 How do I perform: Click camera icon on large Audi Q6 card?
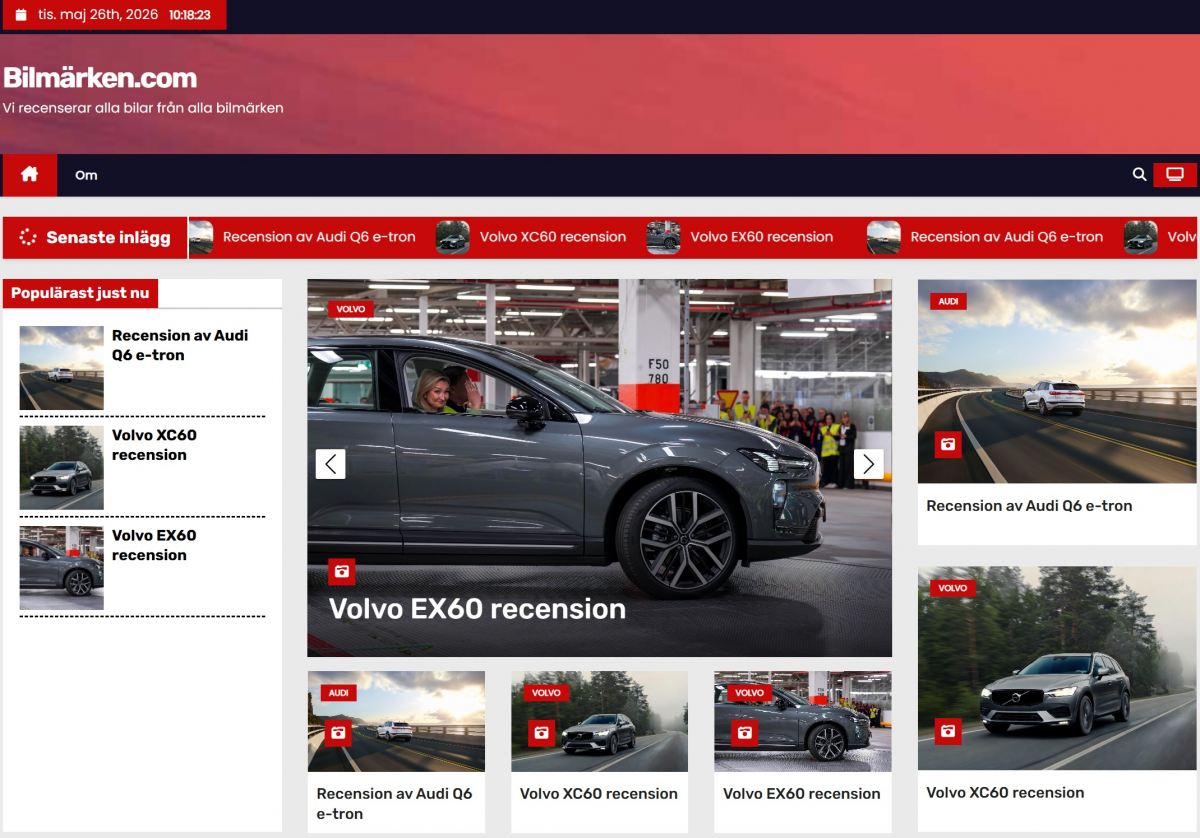(948, 444)
